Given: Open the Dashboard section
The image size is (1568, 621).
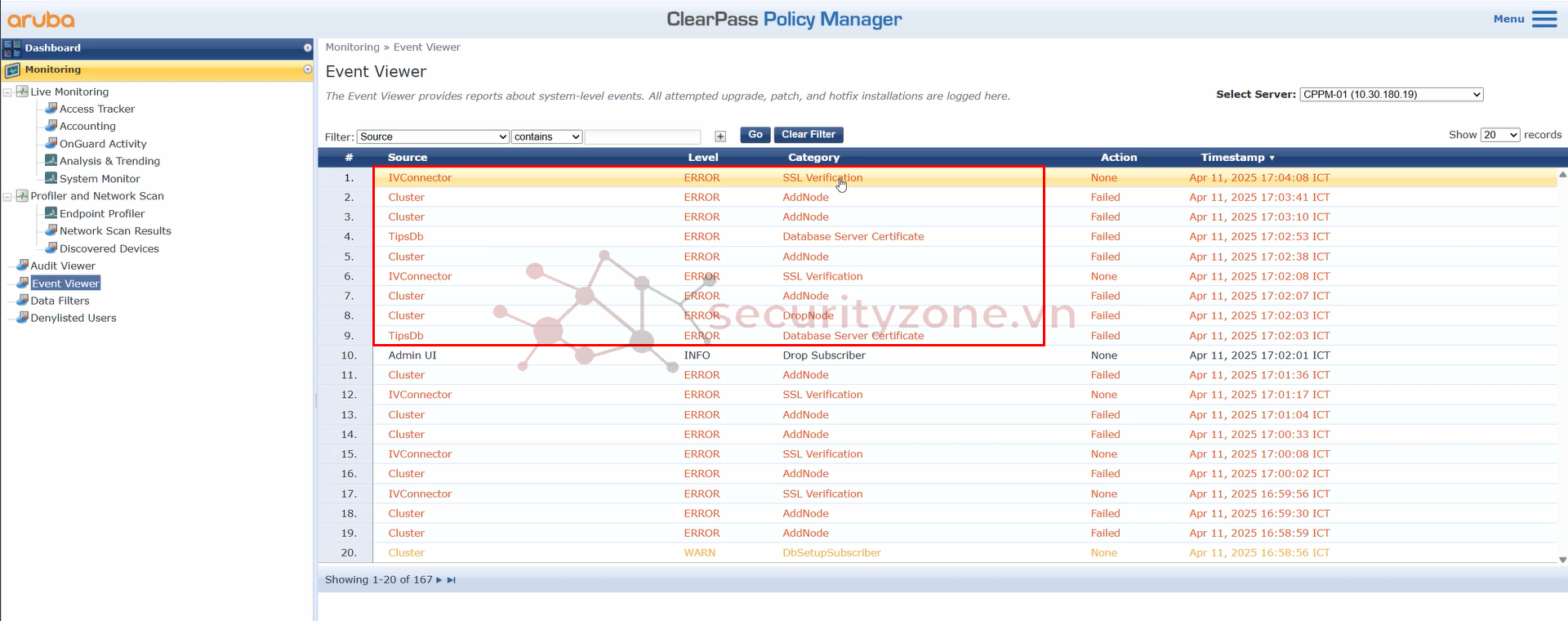Looking at the screenshot, I should [x=53, y=48].
